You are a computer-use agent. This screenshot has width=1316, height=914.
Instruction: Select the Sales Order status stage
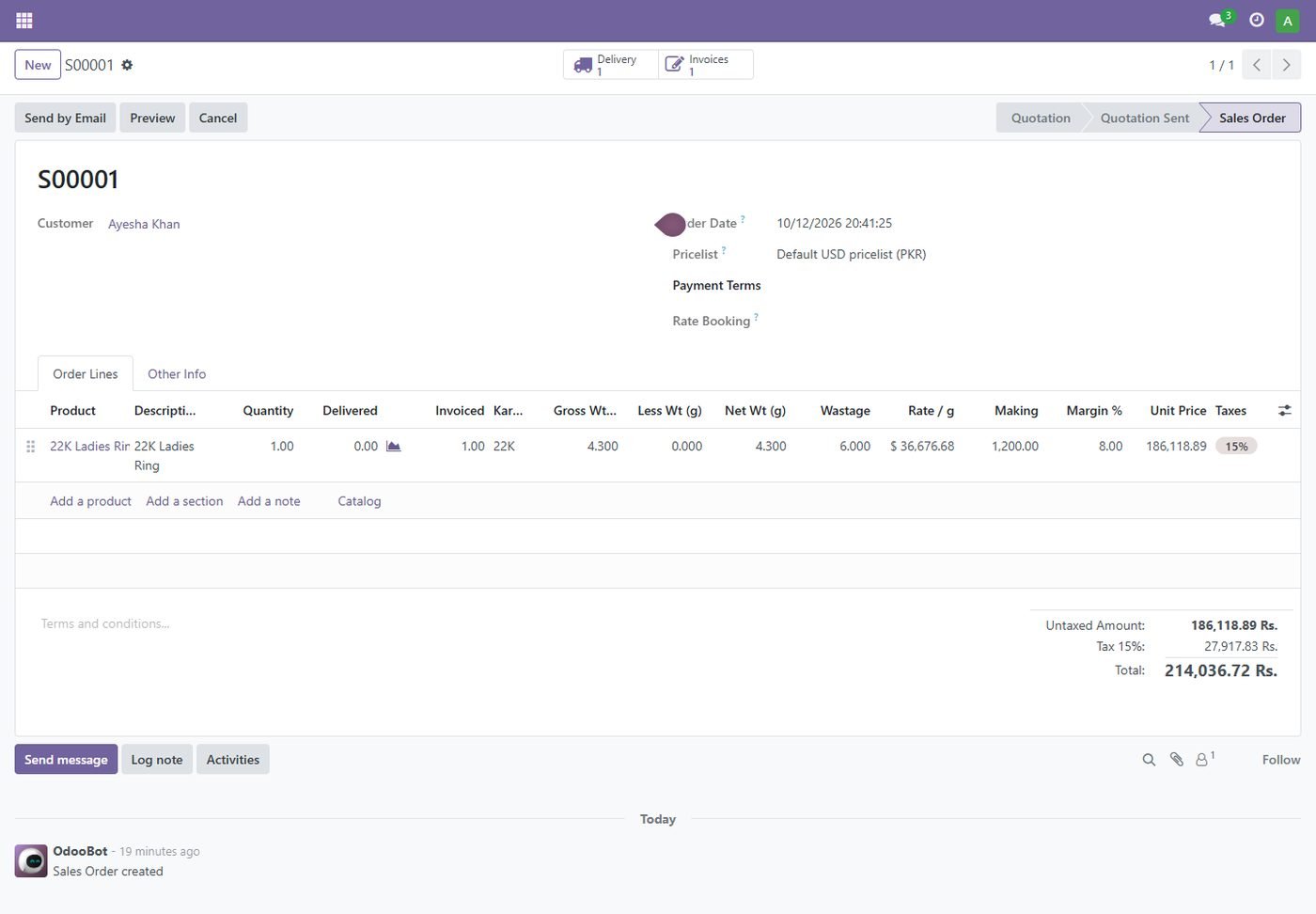(1252, 118)
